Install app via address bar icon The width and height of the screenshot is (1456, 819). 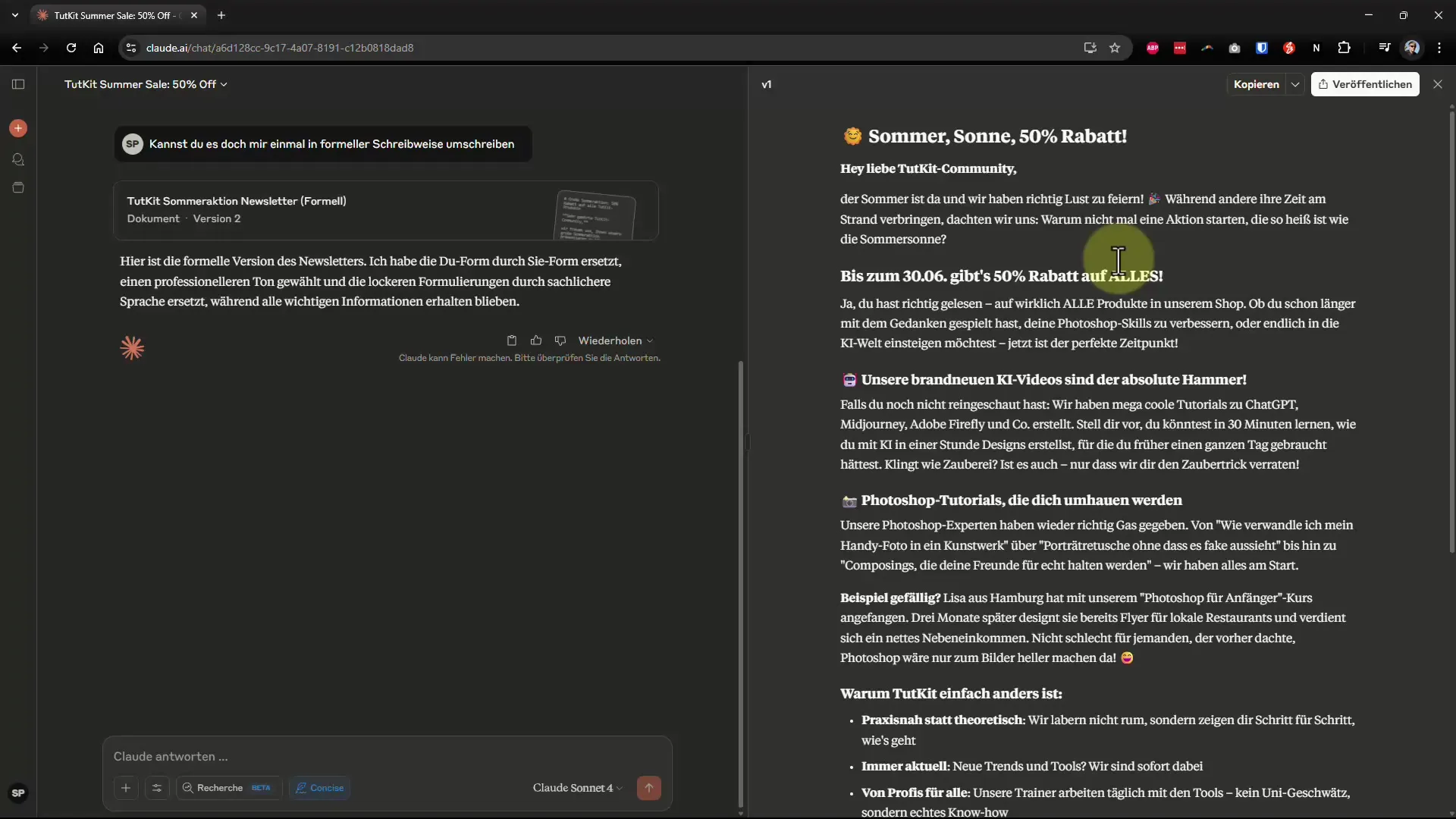(1090, 48)
